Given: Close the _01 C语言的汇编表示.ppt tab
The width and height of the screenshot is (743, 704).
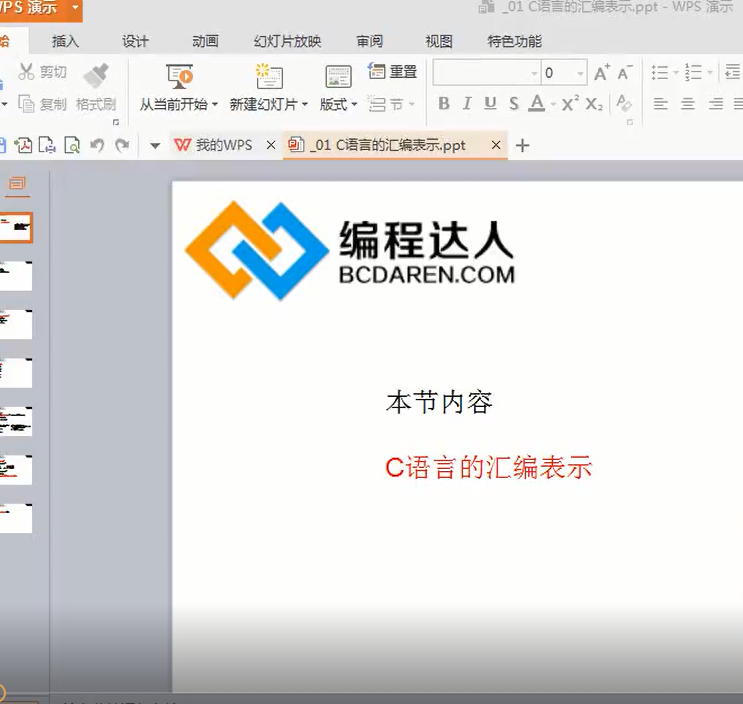Looking at the screenshot, I should coord(496,145).
